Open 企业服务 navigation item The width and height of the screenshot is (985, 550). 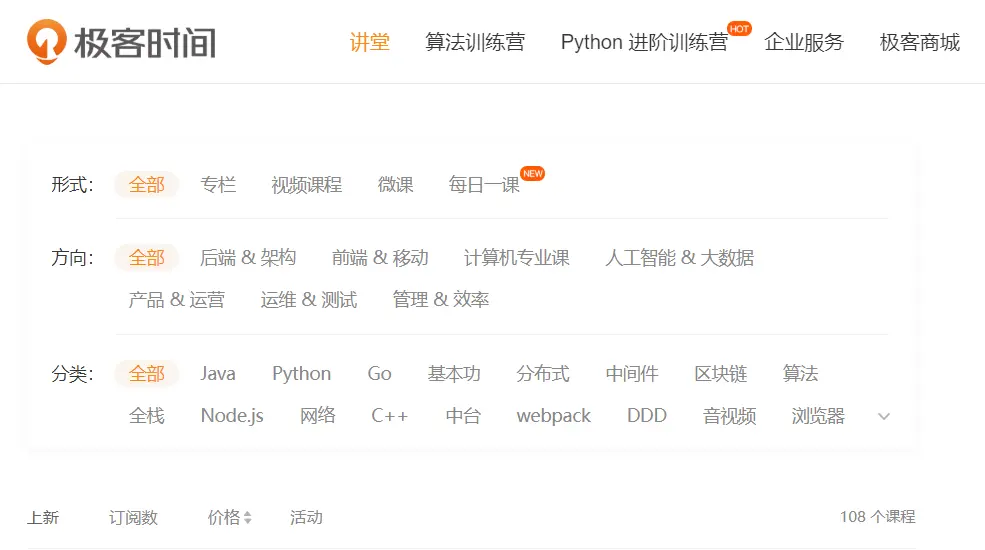(804, 42)
